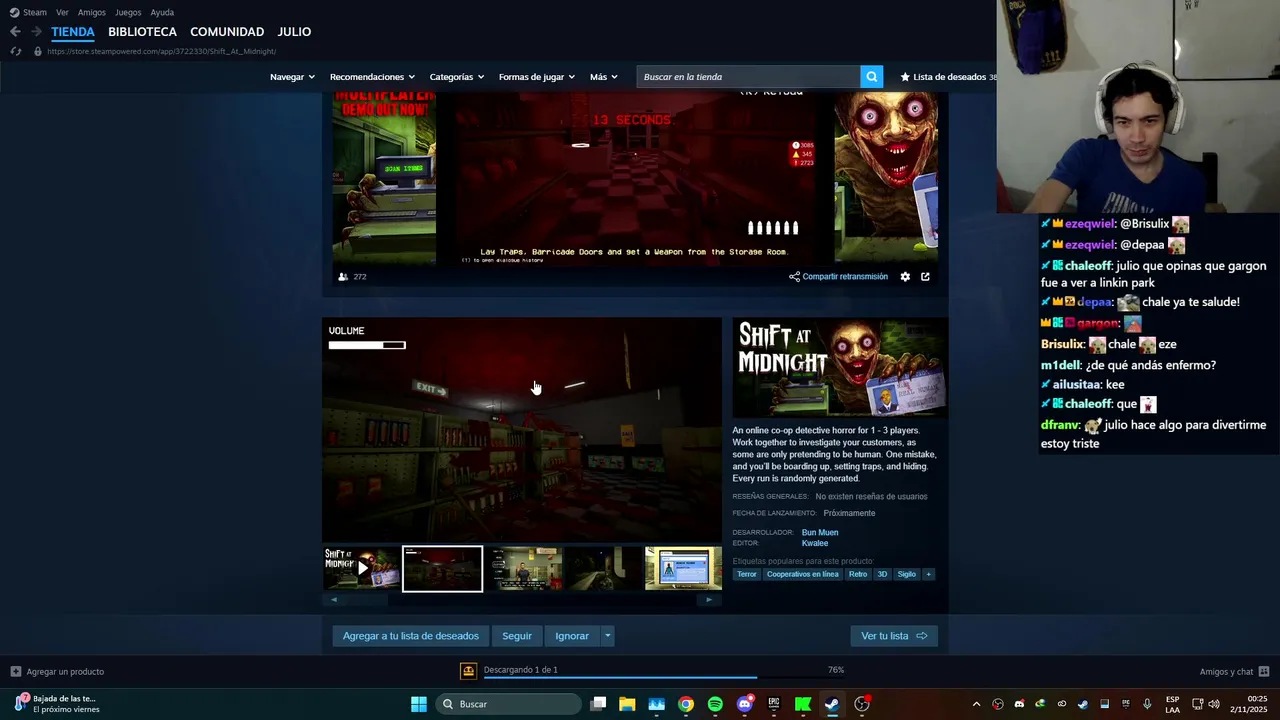Select Cooperativos en línea tag
Image resolution: width=1280 pixels, height=720 pixels.
click(803, 574)
